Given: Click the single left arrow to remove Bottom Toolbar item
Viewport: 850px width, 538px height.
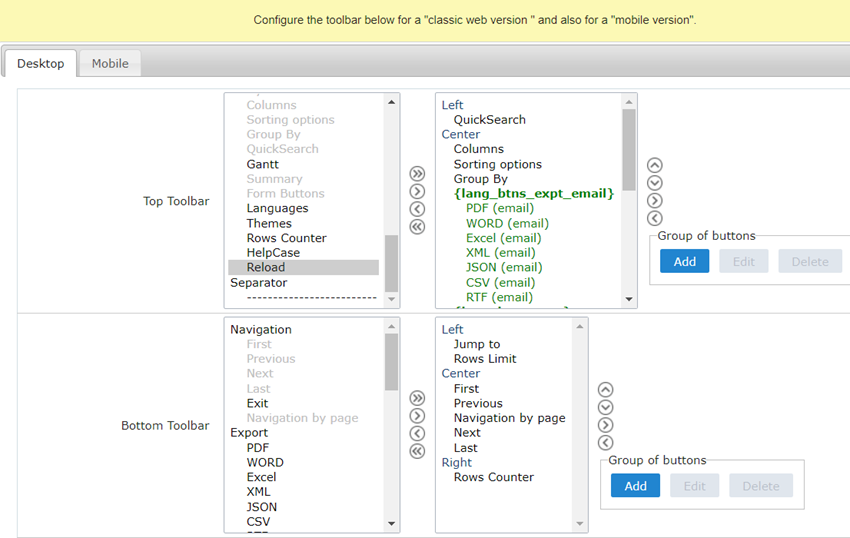Looking at the screenshot, I should (417, 433).
